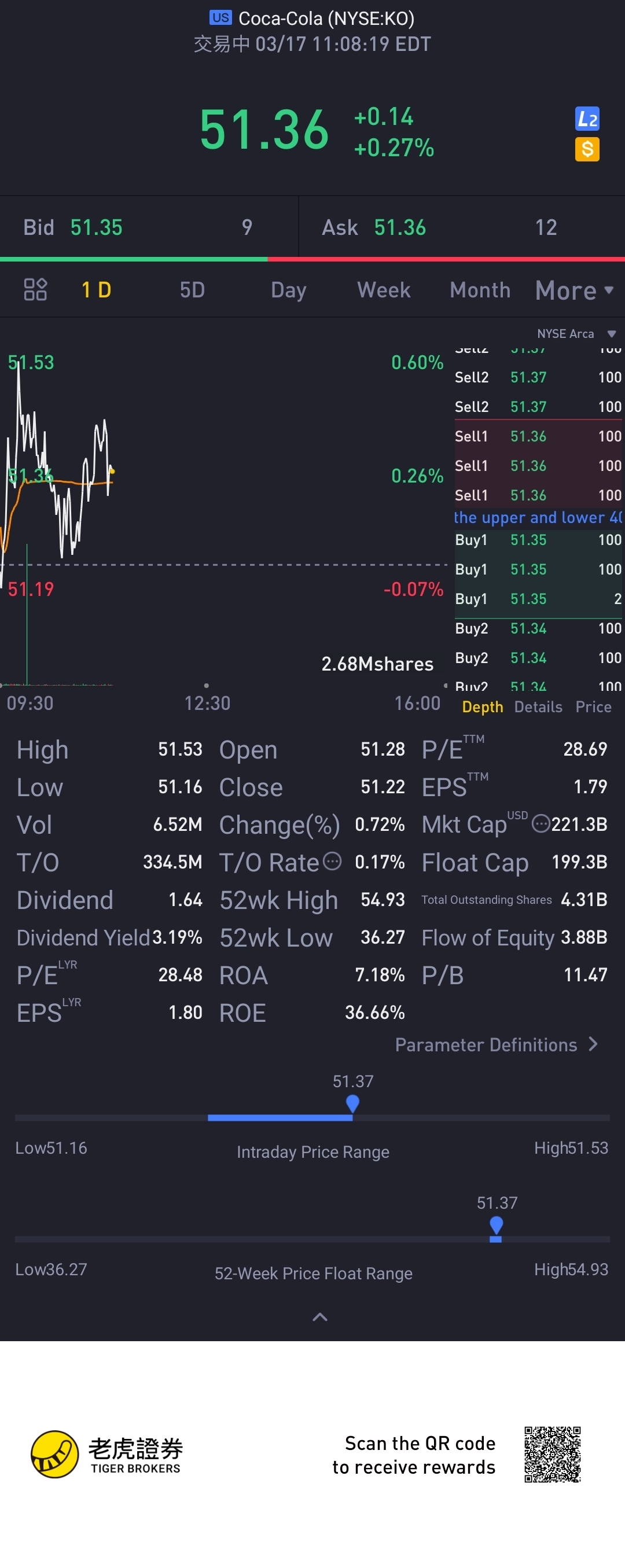
Task: Tap the Vol value 6.52M
Action: [x=177, y=823]
